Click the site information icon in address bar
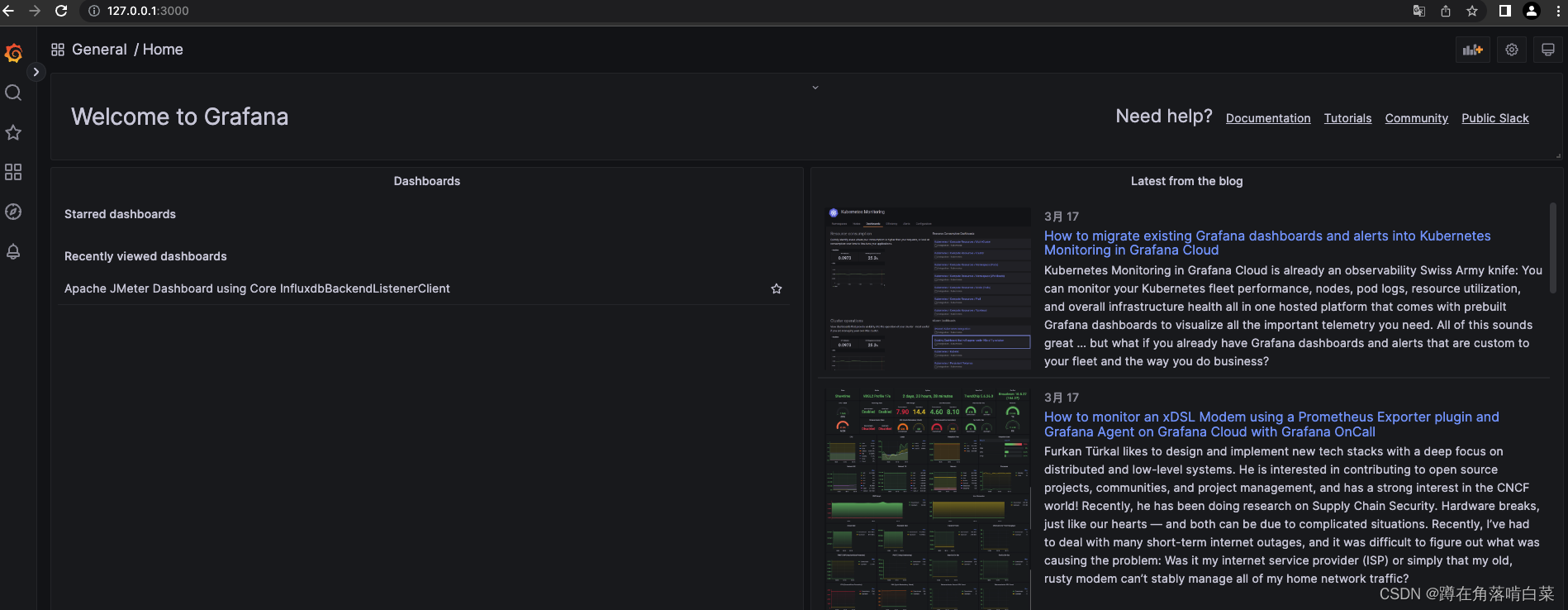1568x610 pixels. (x=94, y=11)
